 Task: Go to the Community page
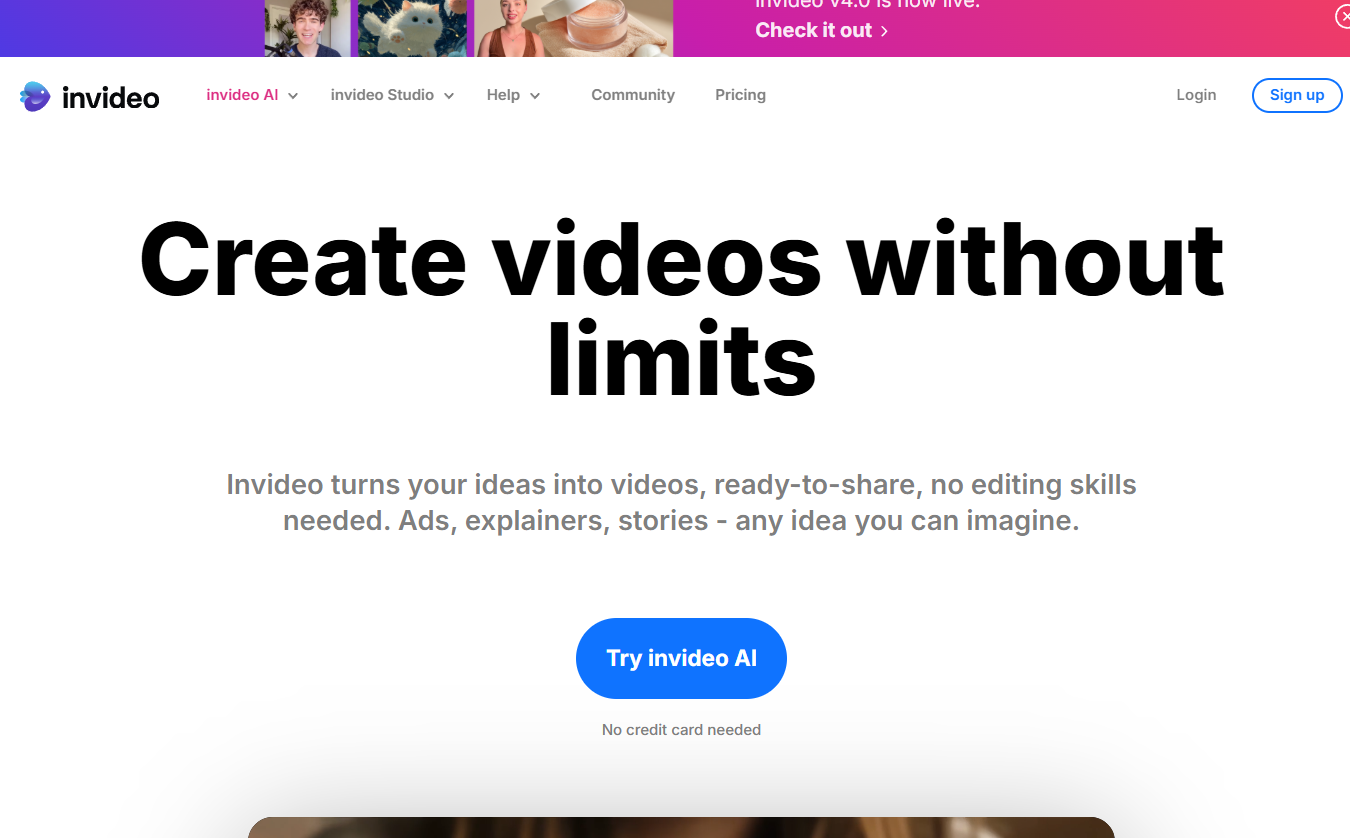(x=633, y=95)
